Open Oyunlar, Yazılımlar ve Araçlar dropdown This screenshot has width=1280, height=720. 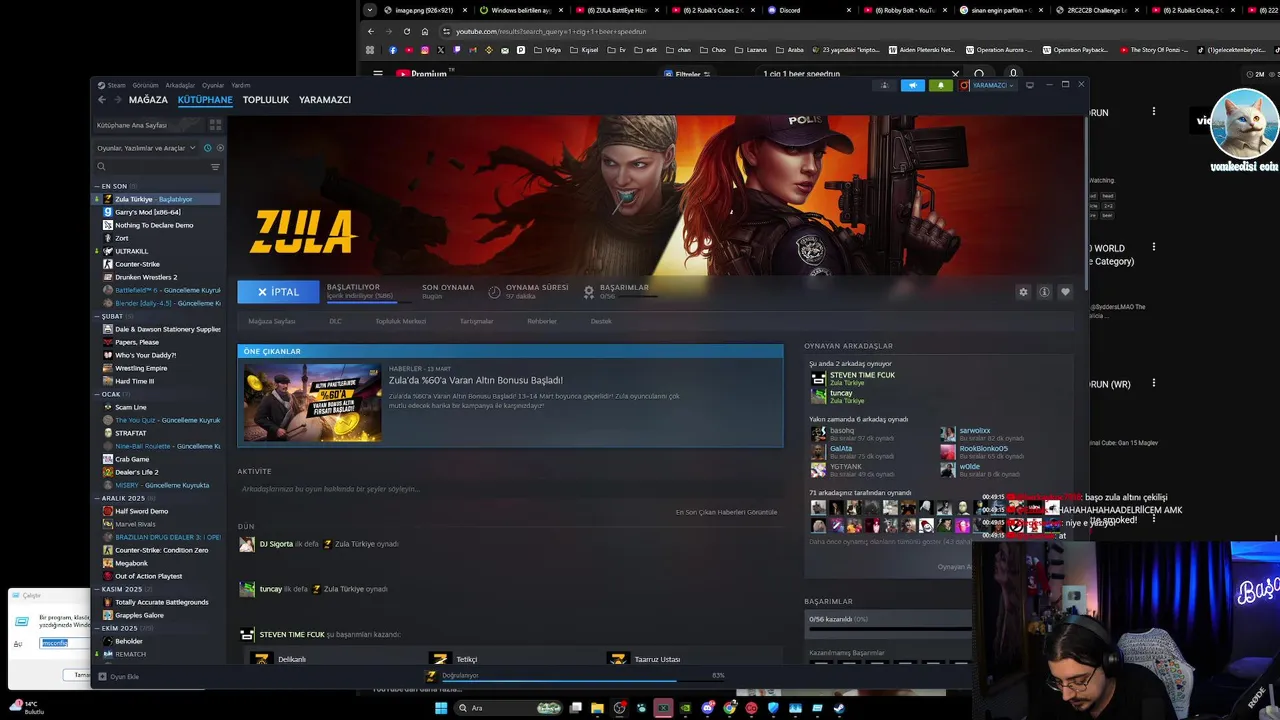click(146, 148)
